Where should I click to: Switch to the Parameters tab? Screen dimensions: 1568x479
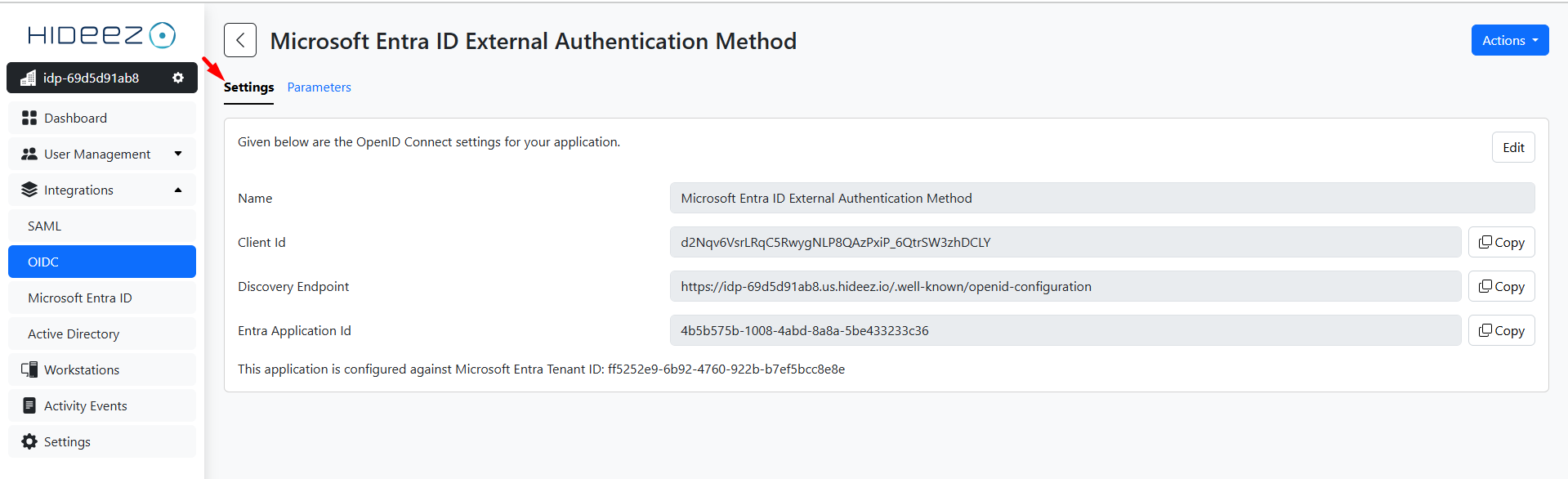319,87
